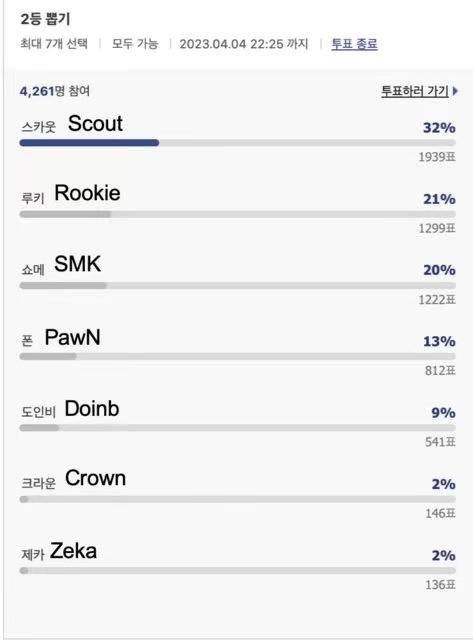Click the 2등 뽑기 poll title
This screenshot has width=473, height=640.
click(x=45, y=19)
